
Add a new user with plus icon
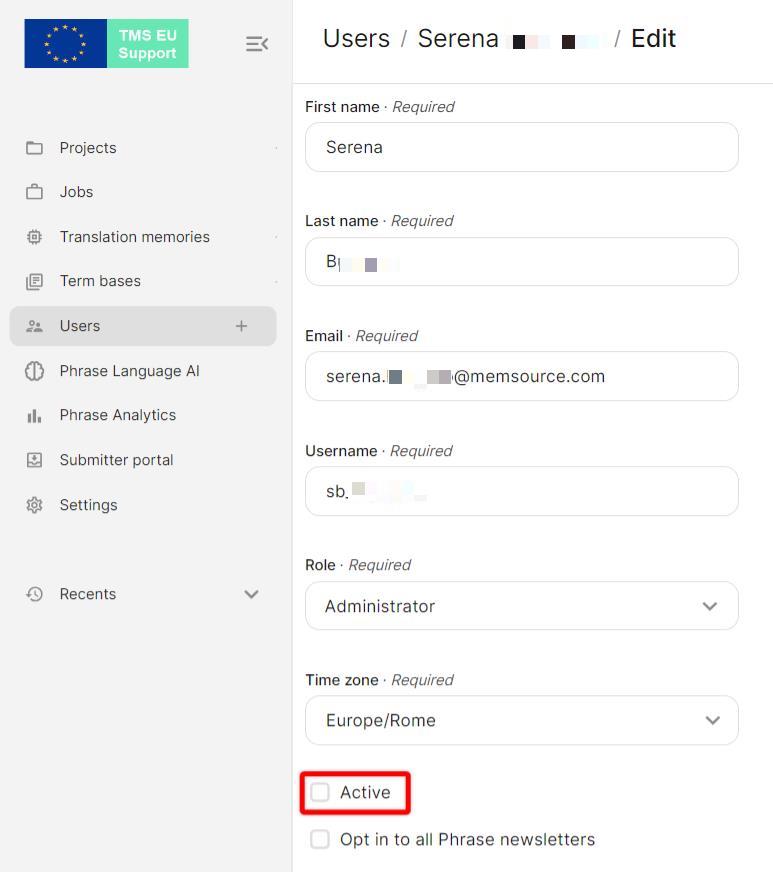tap(241, 326)
